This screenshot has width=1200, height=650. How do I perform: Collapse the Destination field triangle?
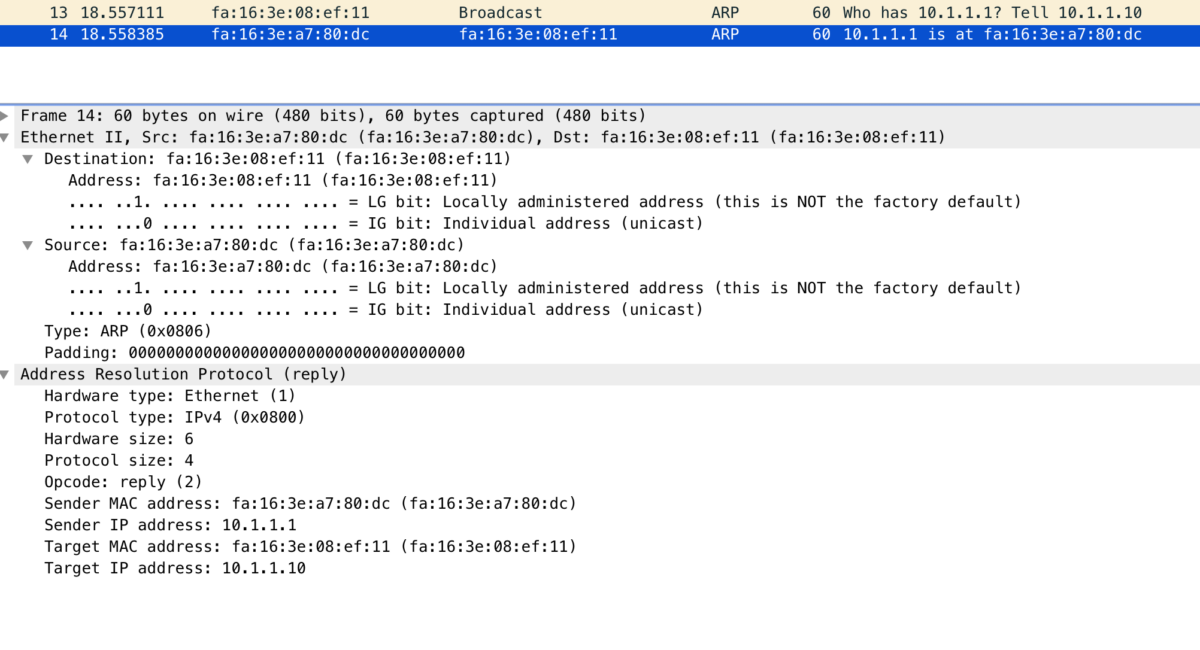(x=29, y=159)
